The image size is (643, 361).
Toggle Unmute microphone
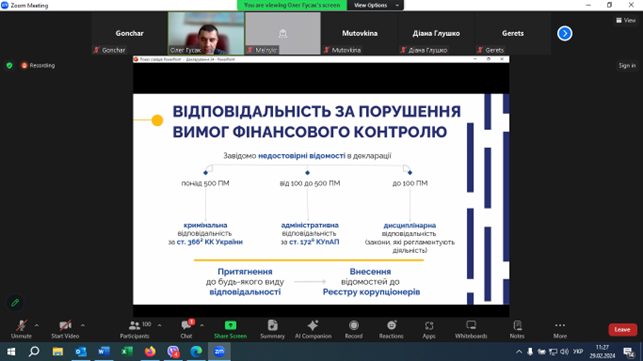click(x=21, y=329)
